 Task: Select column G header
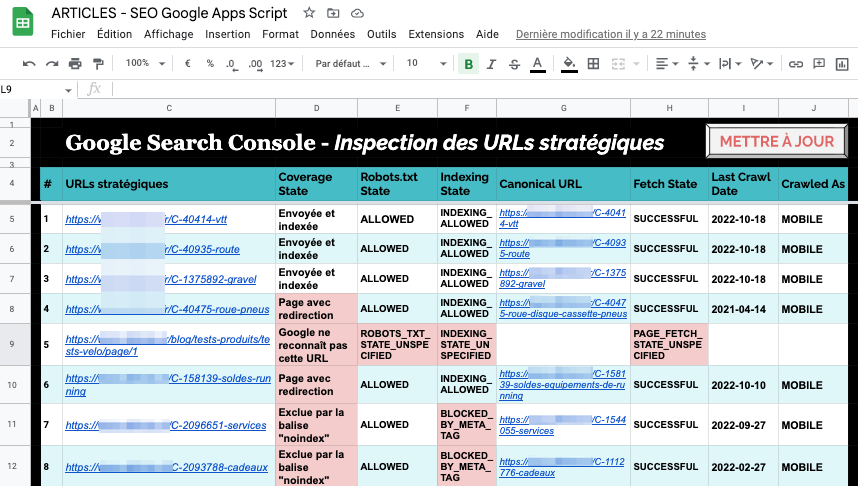564,108
